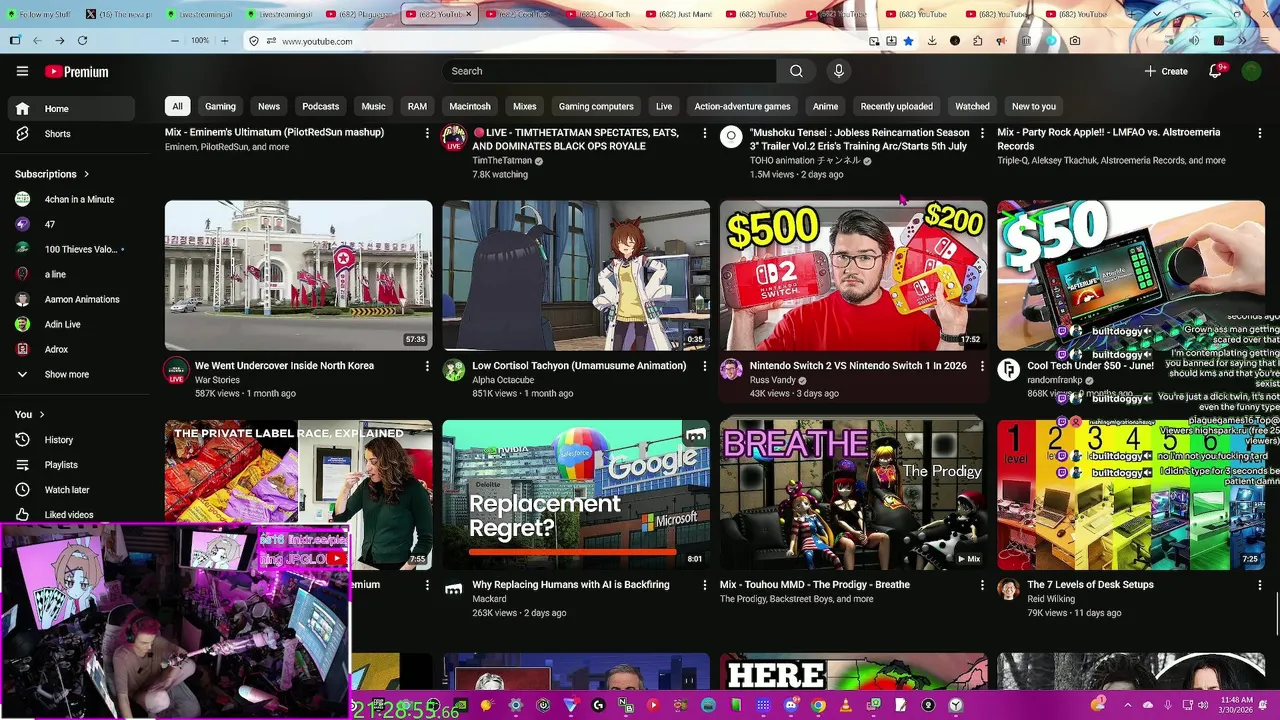Open options menu for TimTheTatman live stream
The image size is (1280, 720).
pos(704,133)
